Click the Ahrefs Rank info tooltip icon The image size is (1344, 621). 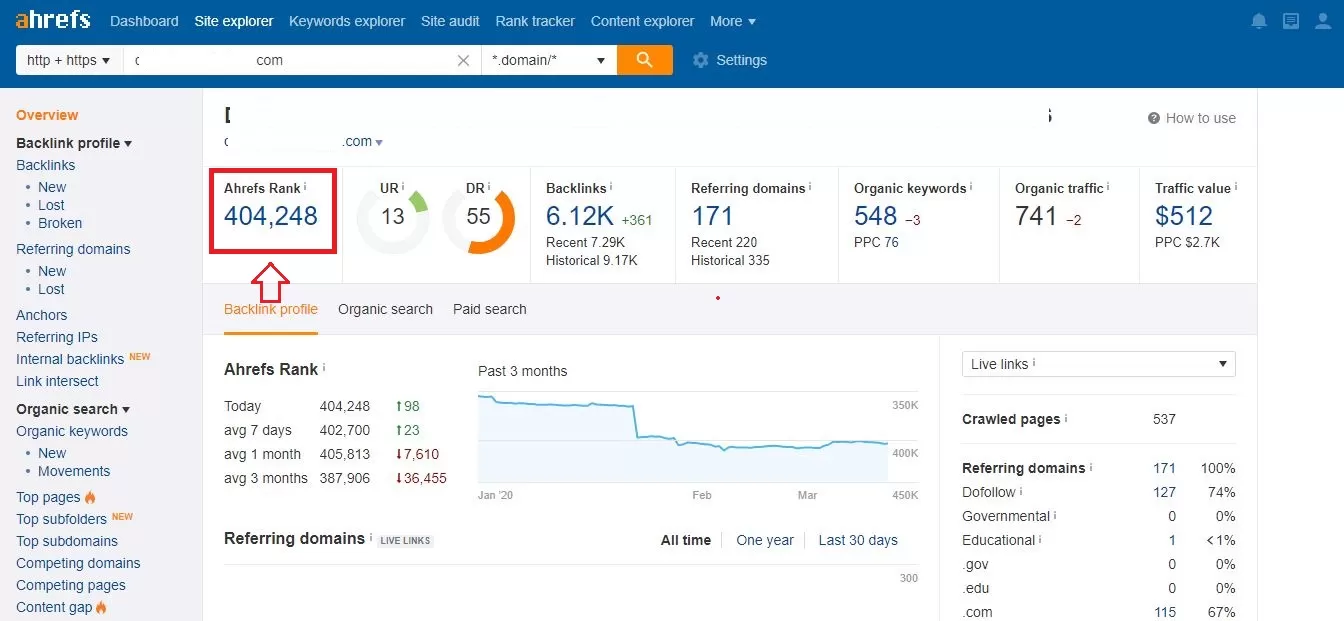305,186
